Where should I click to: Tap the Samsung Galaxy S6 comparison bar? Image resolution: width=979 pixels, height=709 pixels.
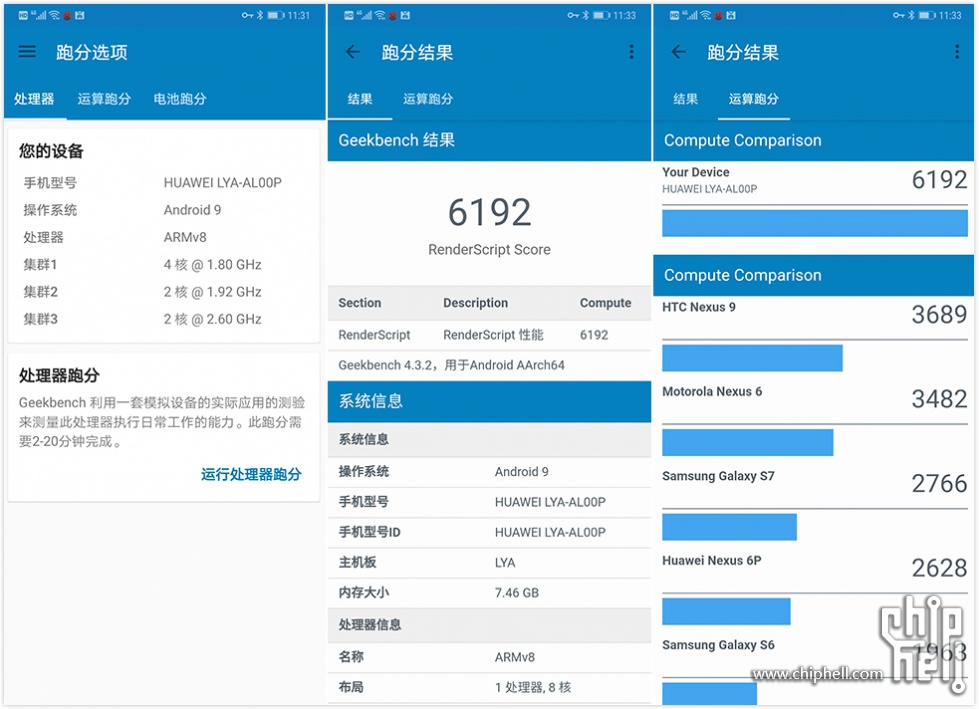pos(709,694)
